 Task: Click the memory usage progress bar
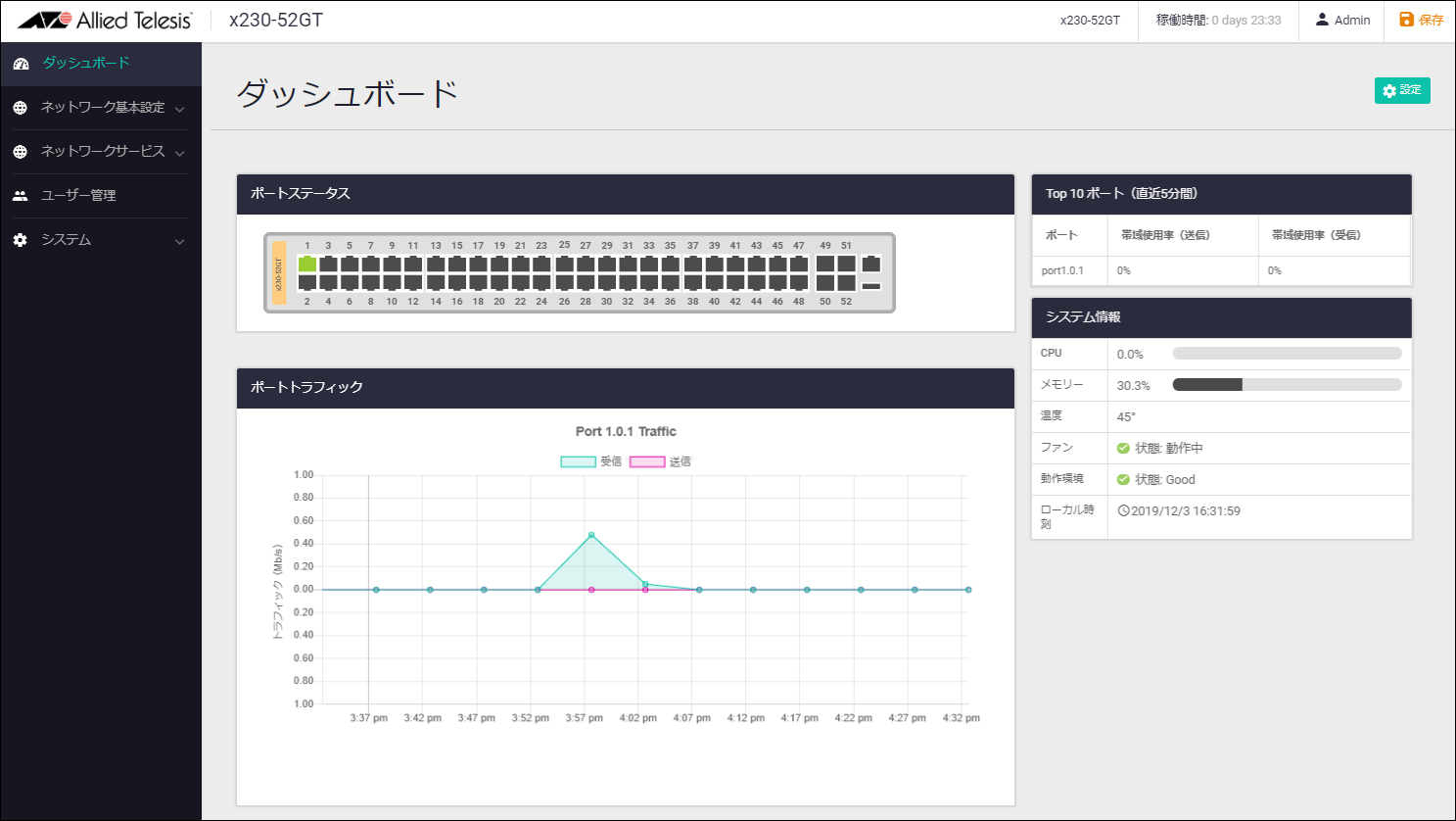point(1287,385)
